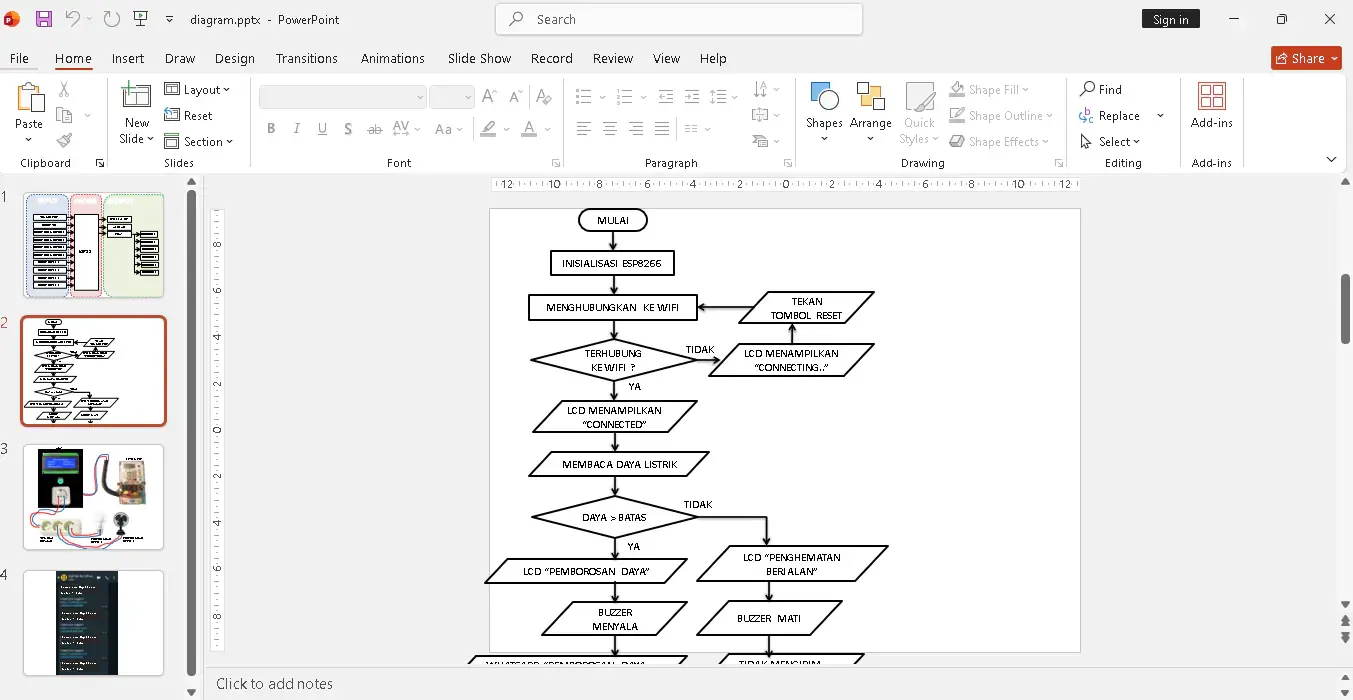Open the Design ribbon tab
The height and width of the screenshot is (700, 1353).
click(234, 59)
